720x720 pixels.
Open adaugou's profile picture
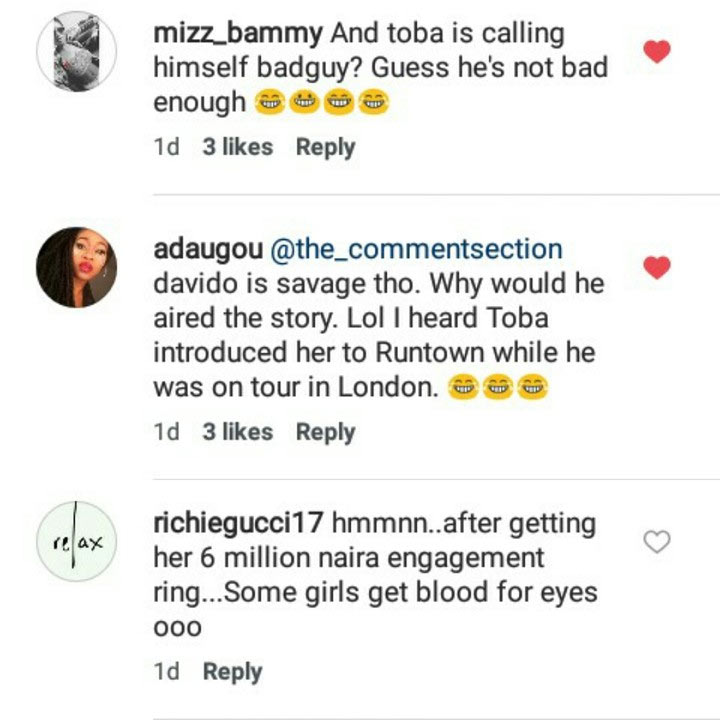76,267
